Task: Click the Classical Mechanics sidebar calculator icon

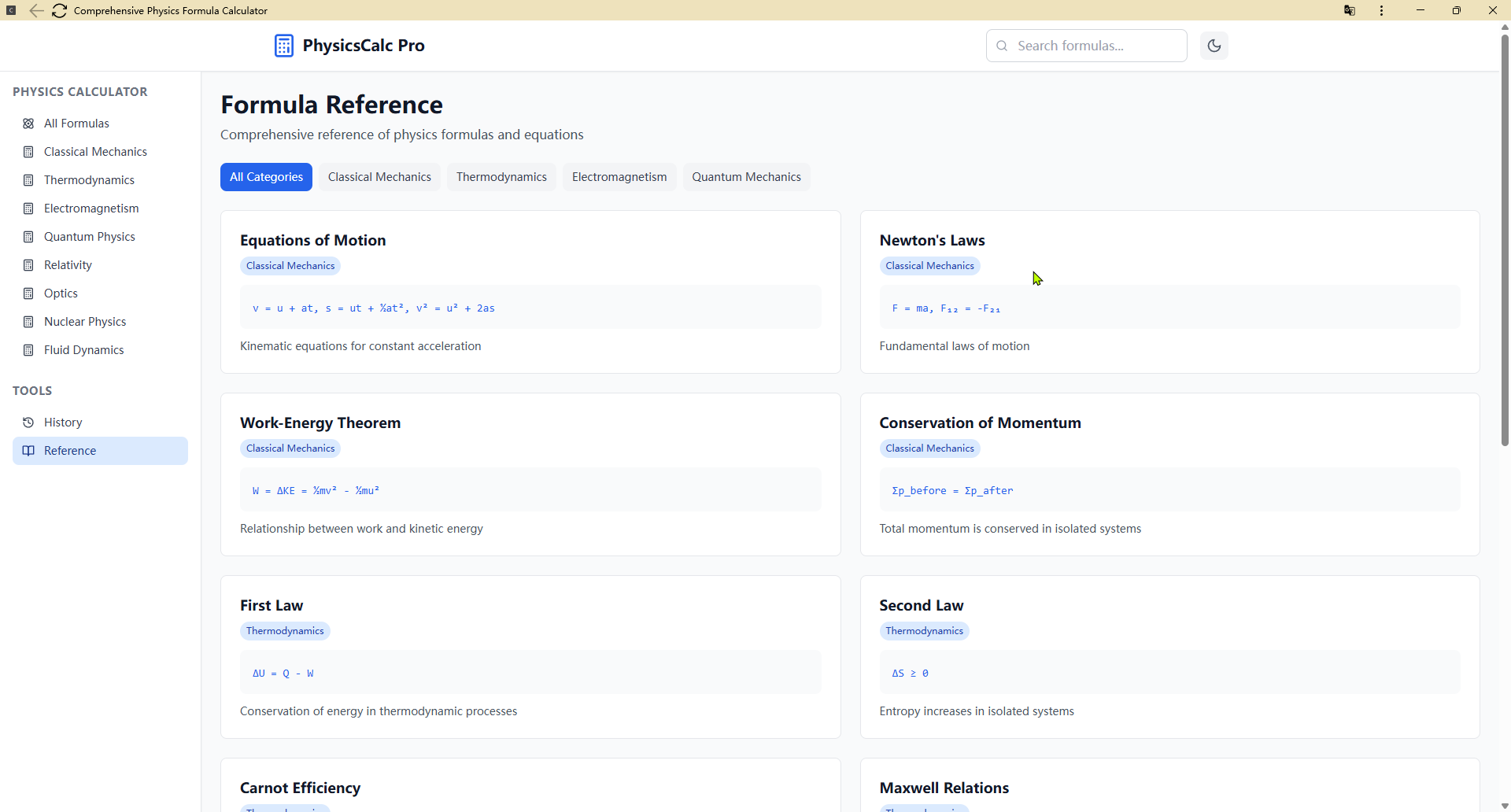Action: pyautogui.click(x=28, y=152)
